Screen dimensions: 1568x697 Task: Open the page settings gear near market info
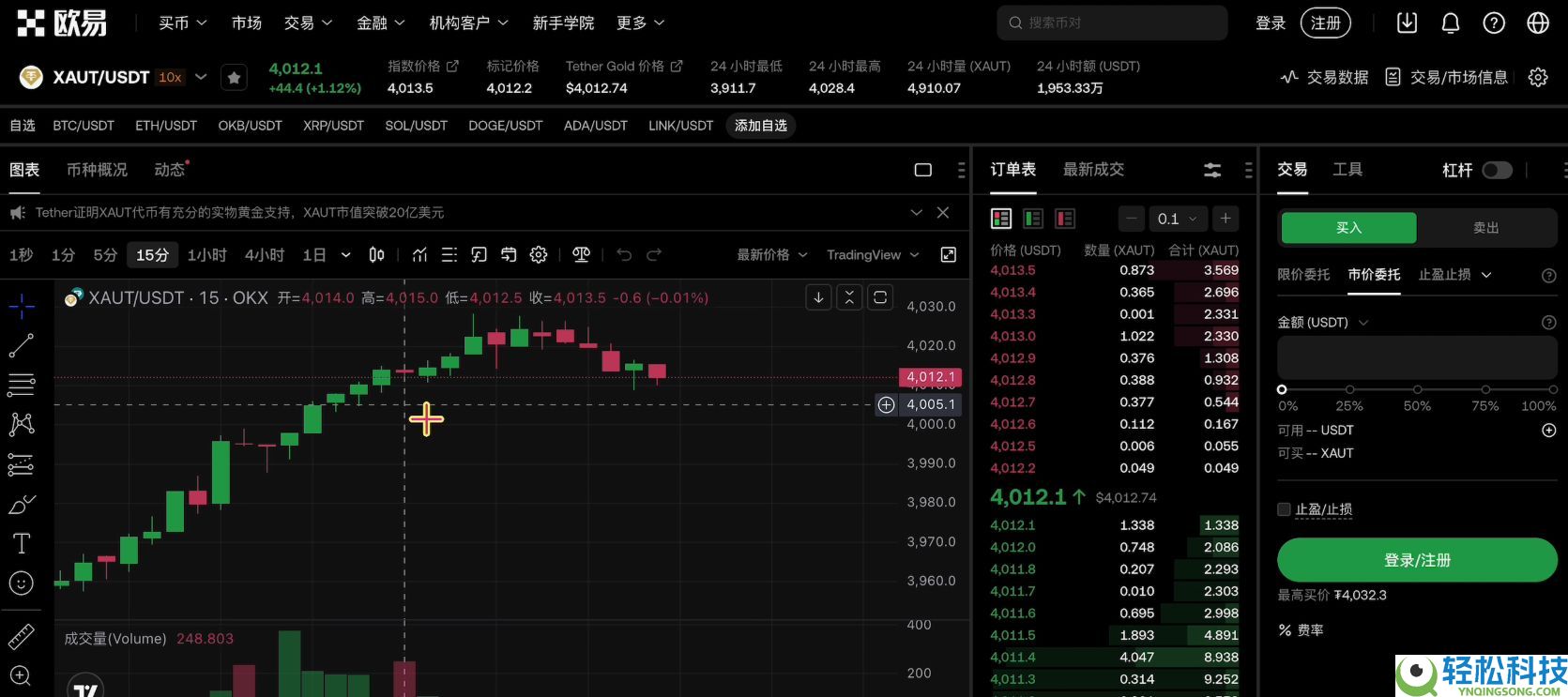point(1538,77)
